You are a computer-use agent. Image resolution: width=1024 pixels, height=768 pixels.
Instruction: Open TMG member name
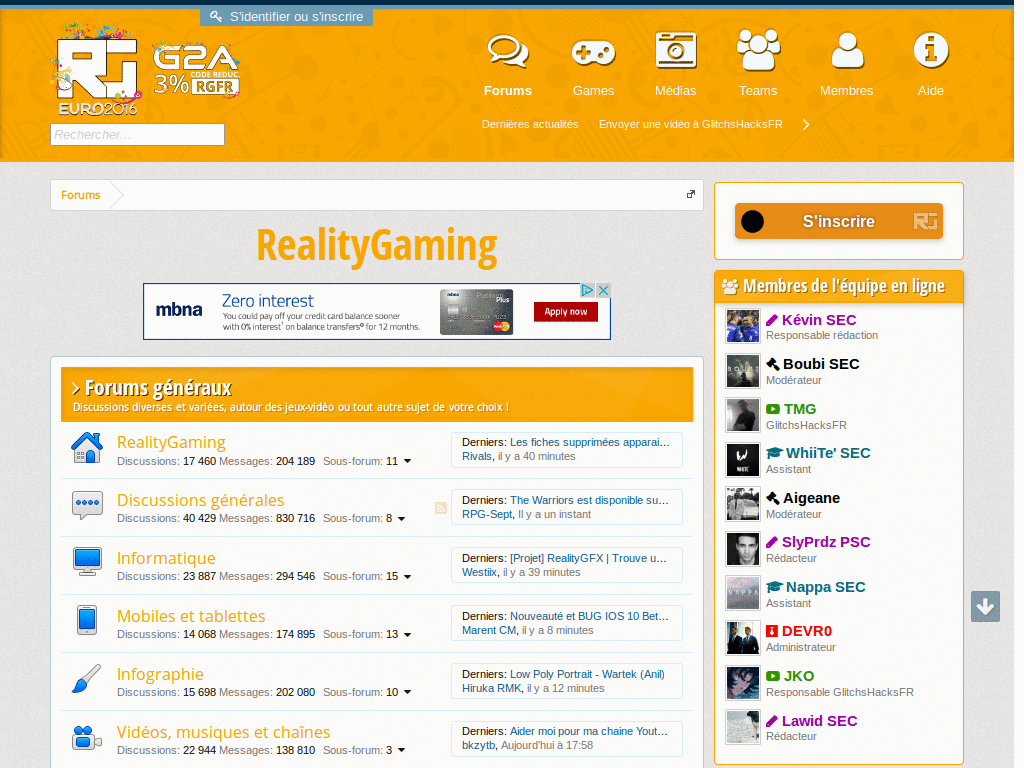coord(800,409)
